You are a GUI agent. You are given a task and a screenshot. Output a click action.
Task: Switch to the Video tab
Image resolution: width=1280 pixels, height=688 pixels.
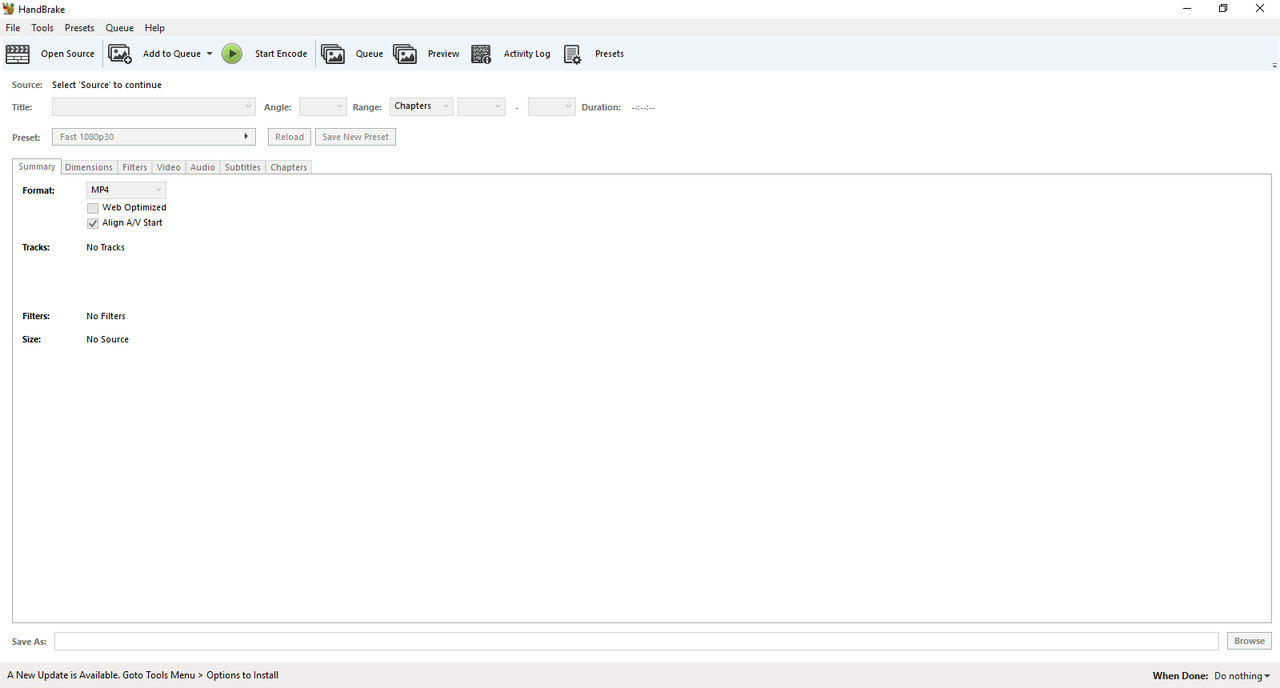click(x=169, y=167)
